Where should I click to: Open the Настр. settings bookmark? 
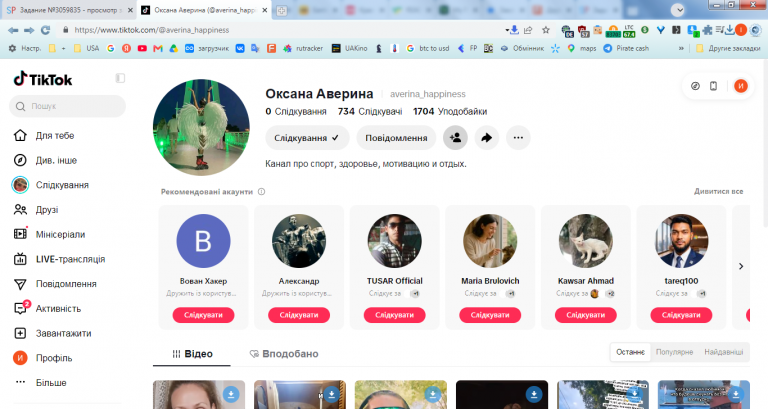point(25,48)
